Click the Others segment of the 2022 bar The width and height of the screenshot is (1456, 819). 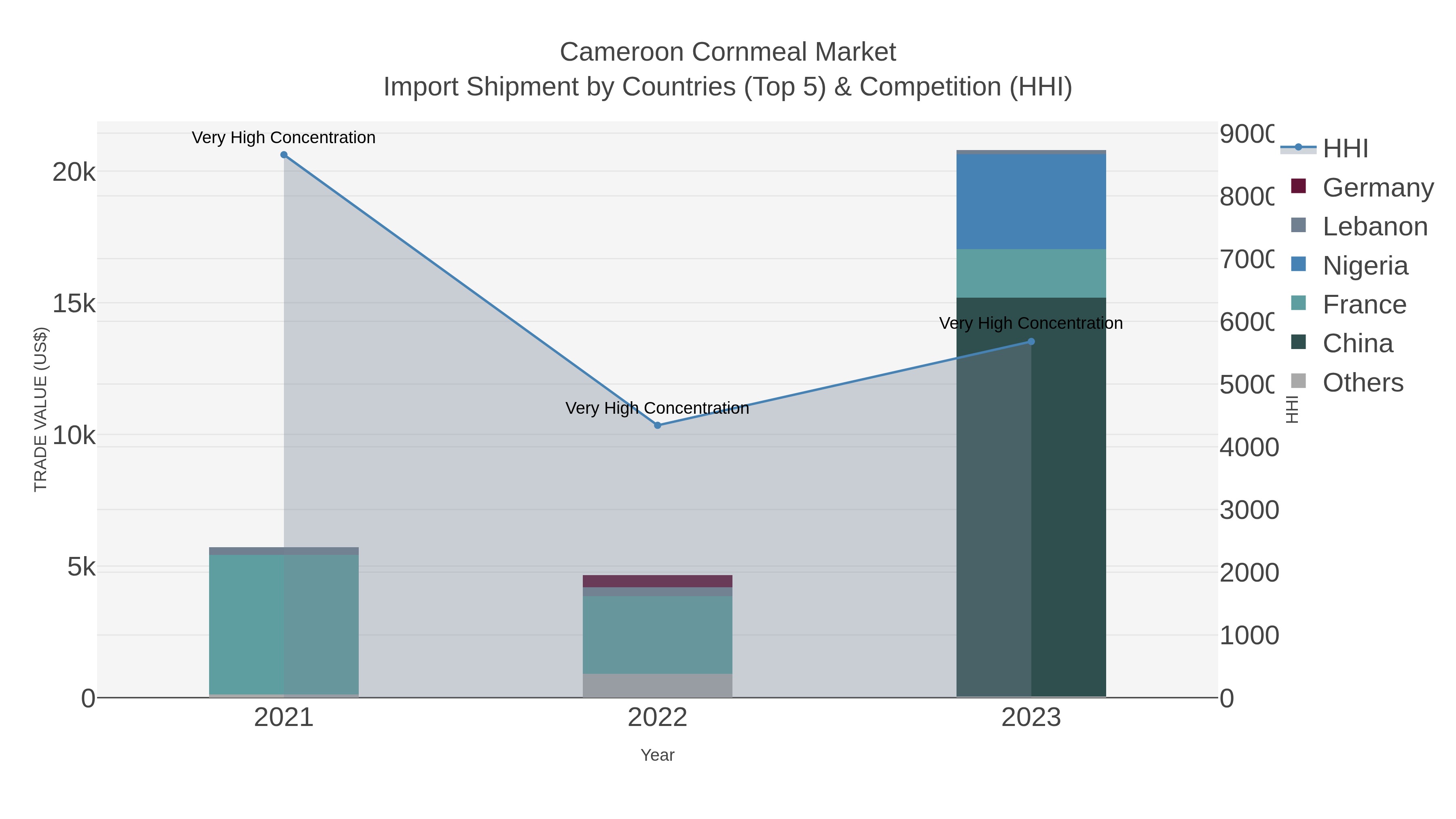coord(657,686)
